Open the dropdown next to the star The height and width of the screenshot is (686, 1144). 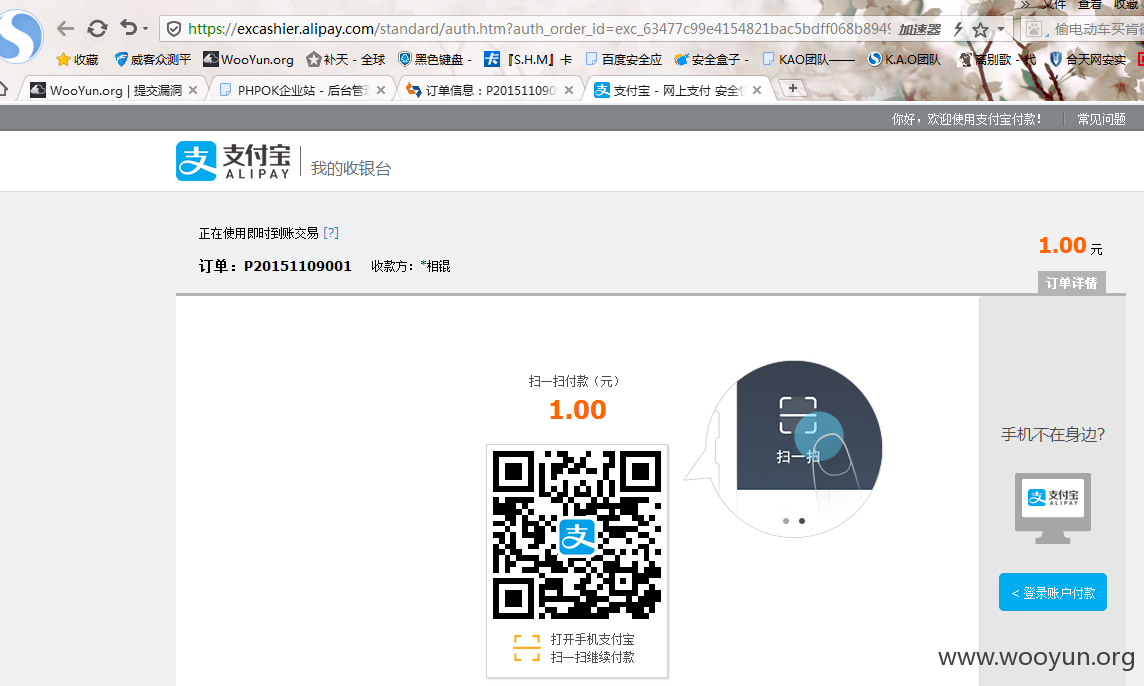[x=1001, y=29]
